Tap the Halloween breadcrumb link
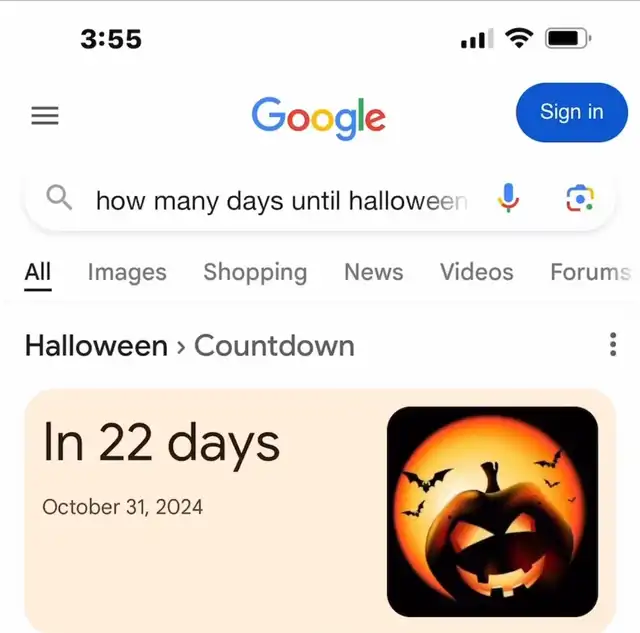The height and width of the screenshot is (633, 640). pyautogui.click(x=96, y=346)
